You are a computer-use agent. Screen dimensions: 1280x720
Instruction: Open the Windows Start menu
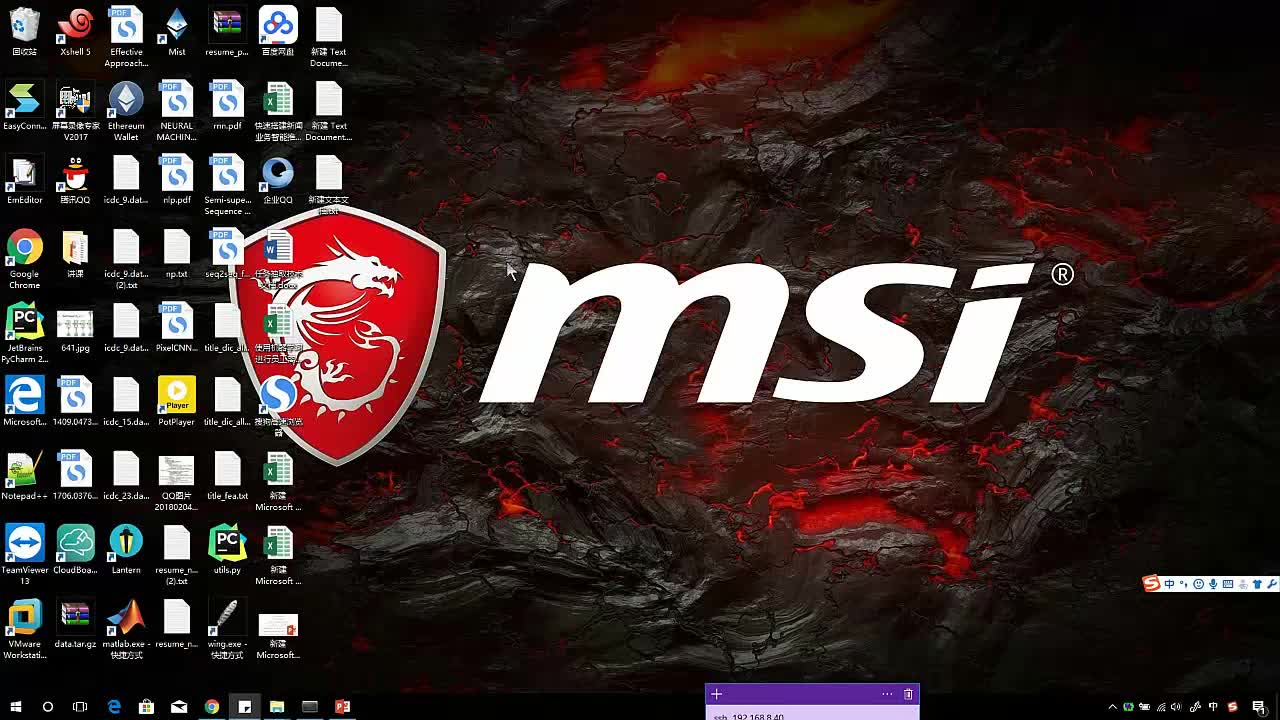coord(15,707)
